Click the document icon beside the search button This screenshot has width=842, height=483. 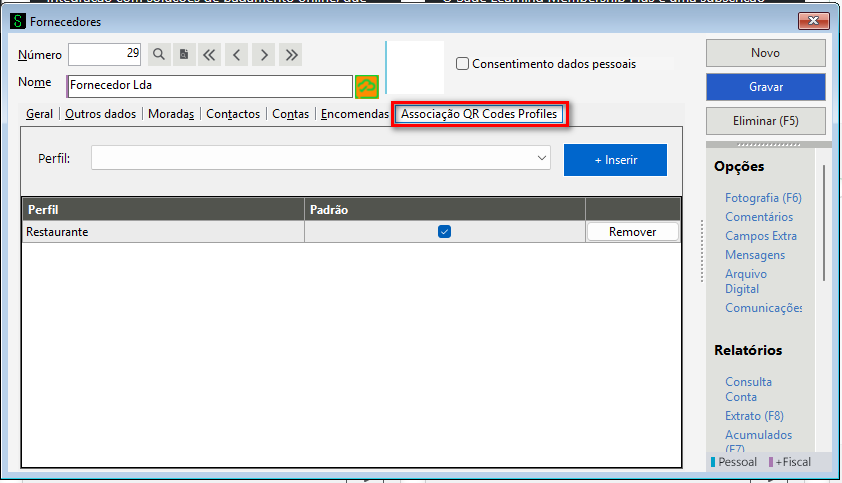pyautogui.click(x=185, y=55)
